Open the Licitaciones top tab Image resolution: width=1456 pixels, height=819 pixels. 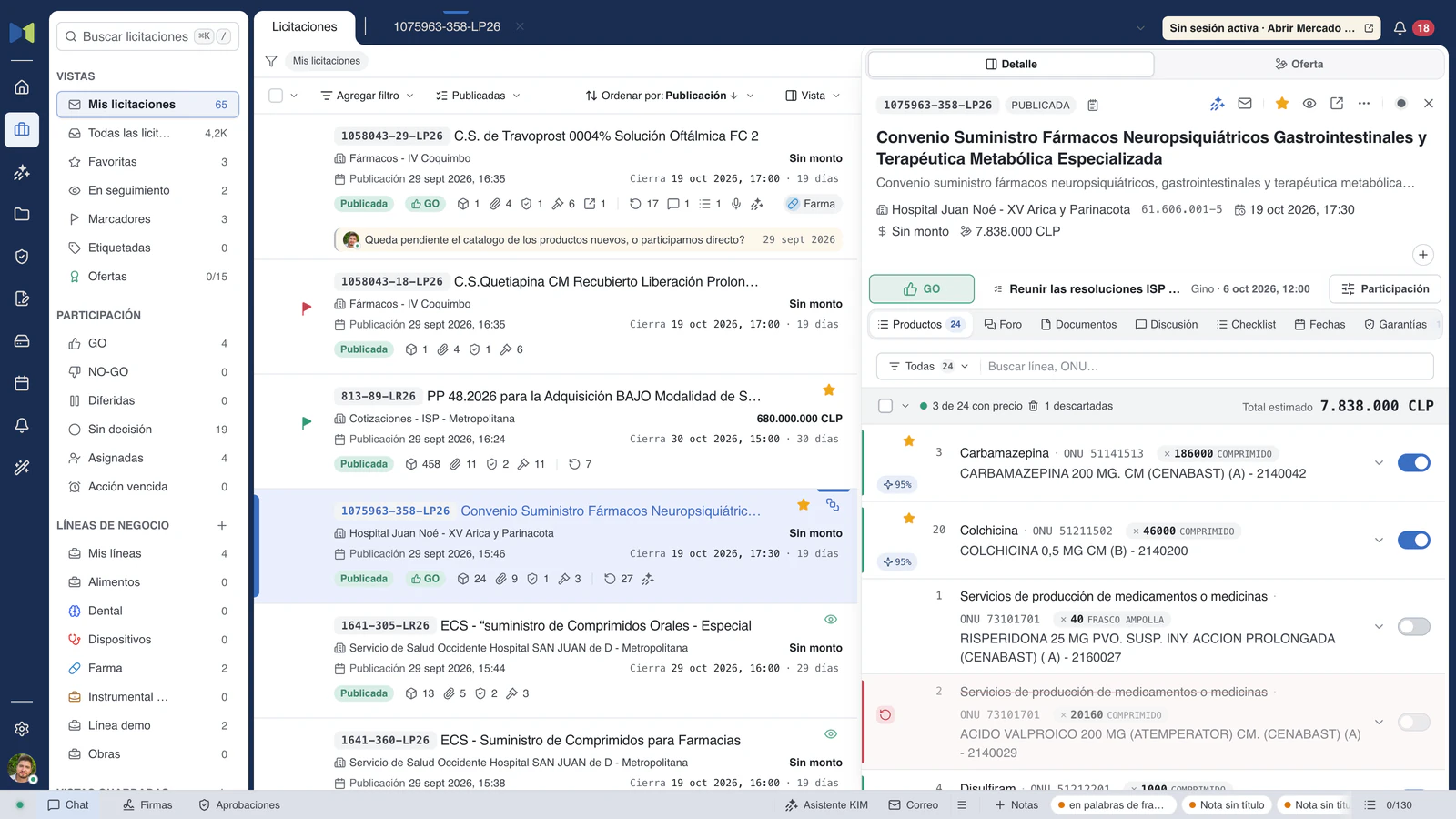pyautogui.click(x=305, y=26)
